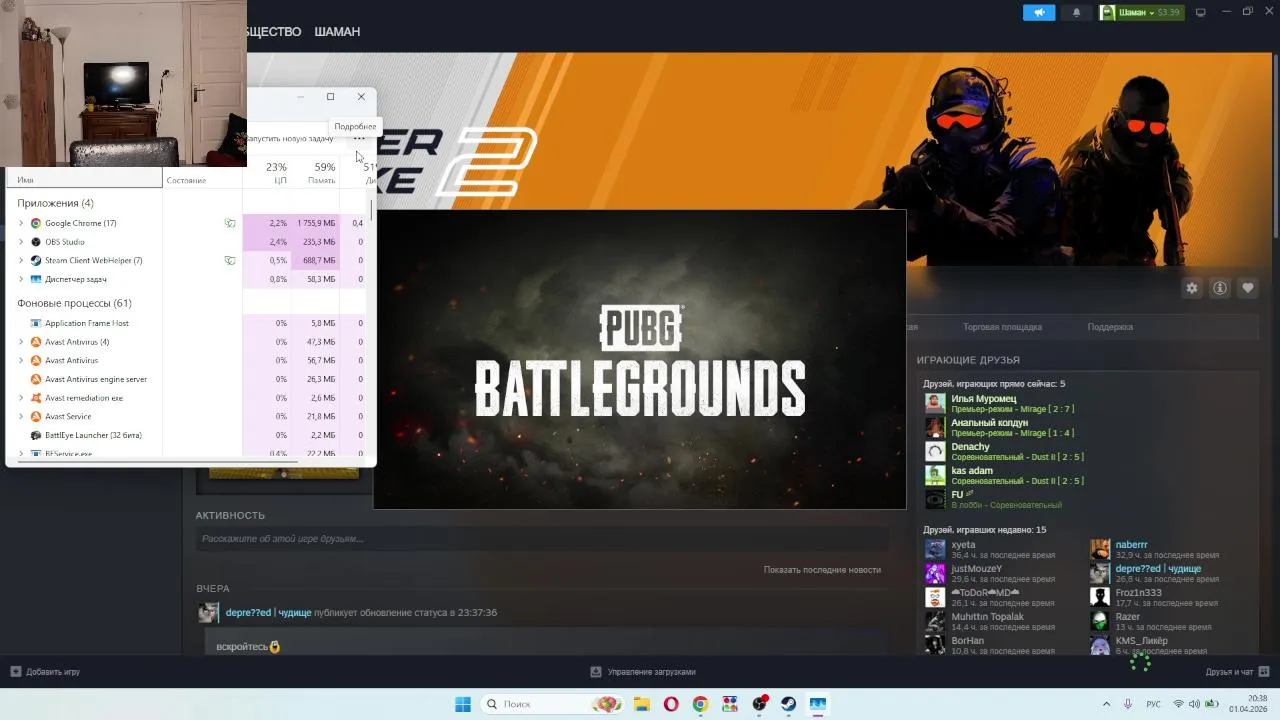This screenshot has height=720, width=1280.
Task: Click the Шаман profile avatar
Action: 1108,13
